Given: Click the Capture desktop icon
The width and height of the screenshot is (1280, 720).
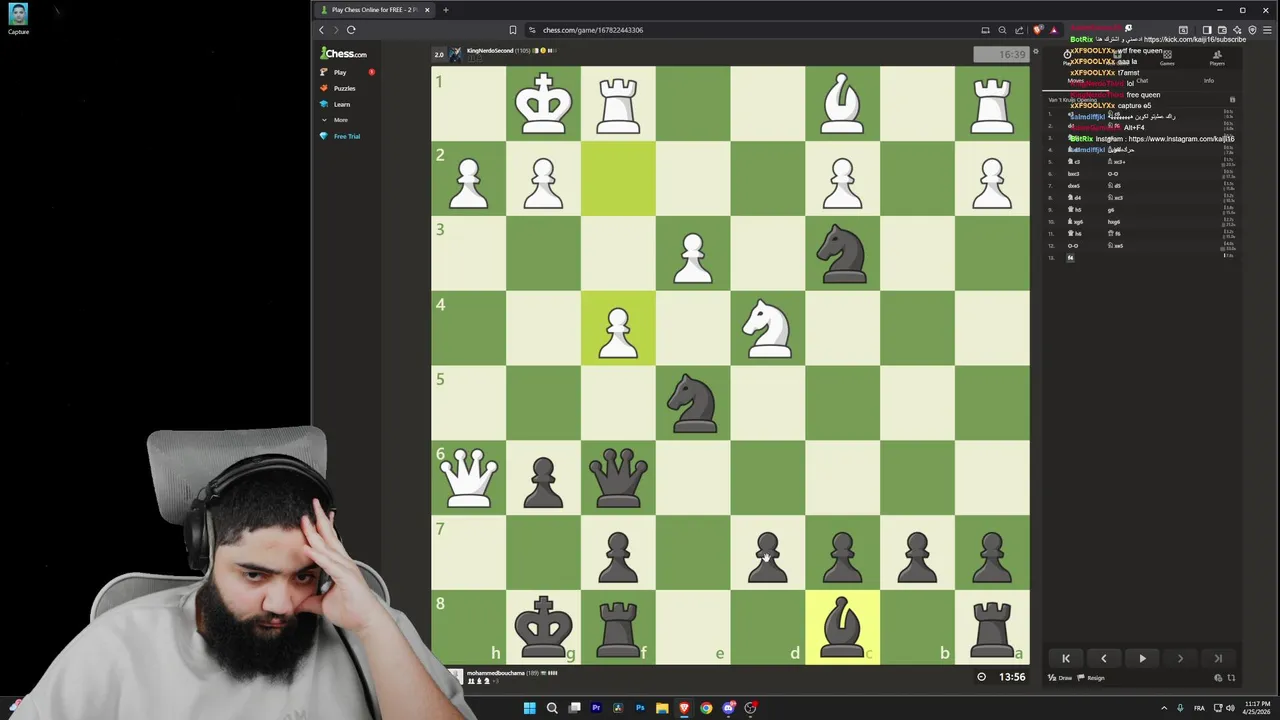Looking at the screenshot, I should pos(18,19).
